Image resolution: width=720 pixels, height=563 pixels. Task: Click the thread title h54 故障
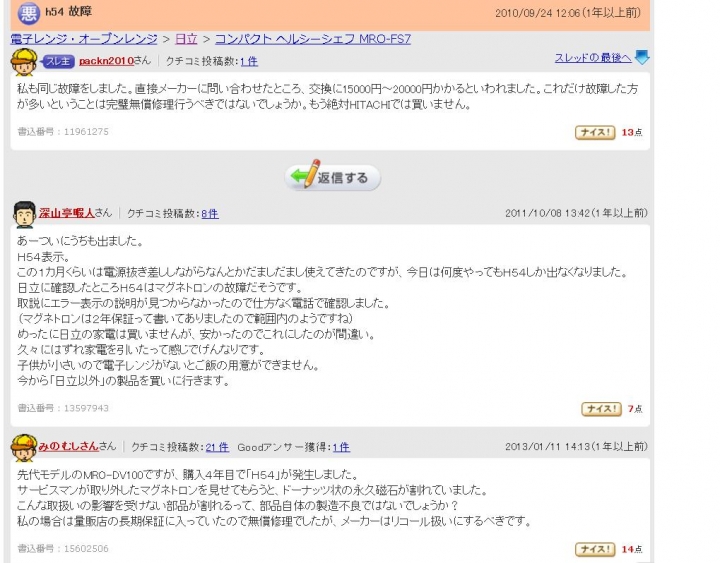click(69, 11)
